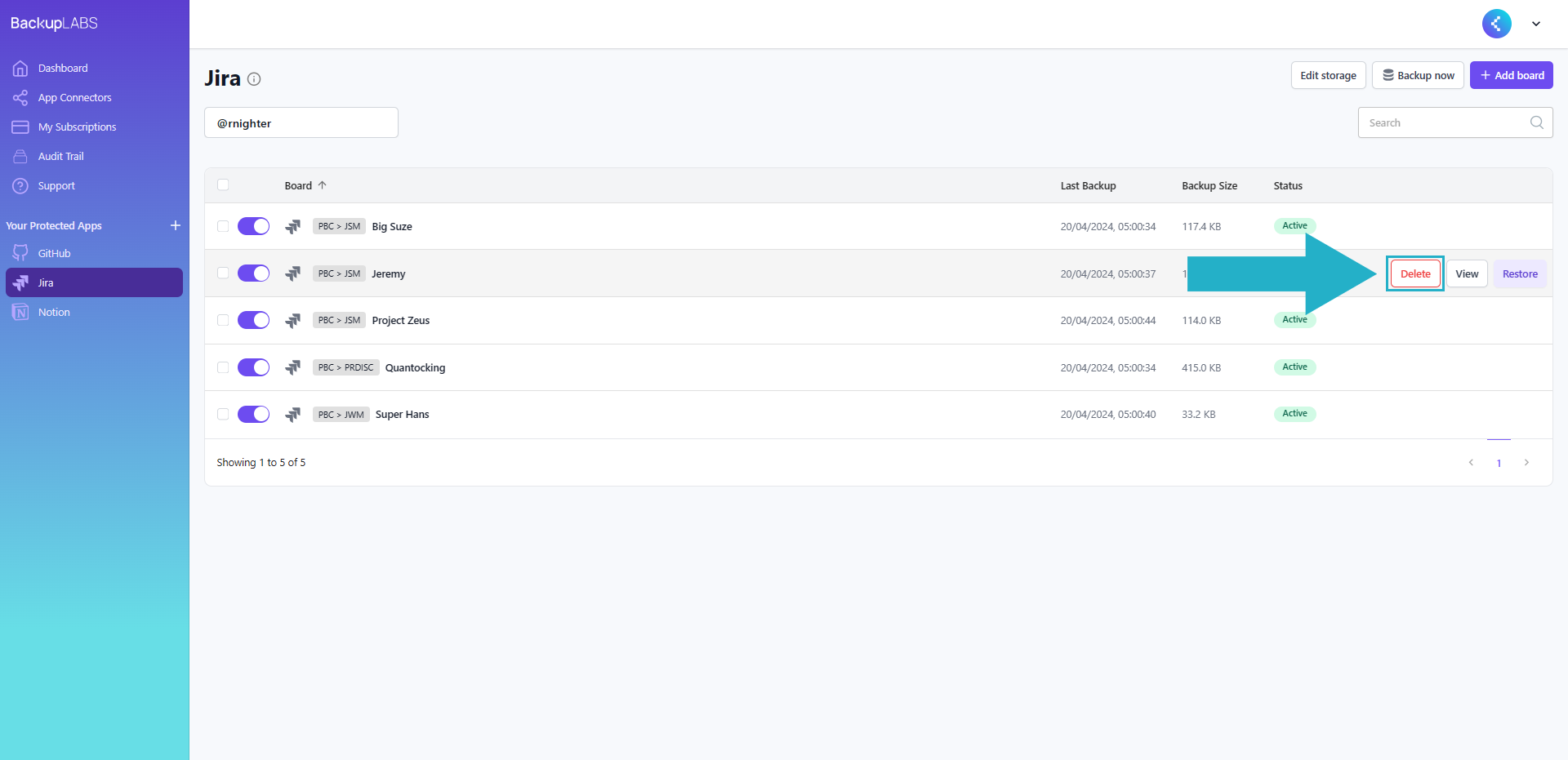
Task: Click the BackupLABS logo
Action: coord(54,24)
